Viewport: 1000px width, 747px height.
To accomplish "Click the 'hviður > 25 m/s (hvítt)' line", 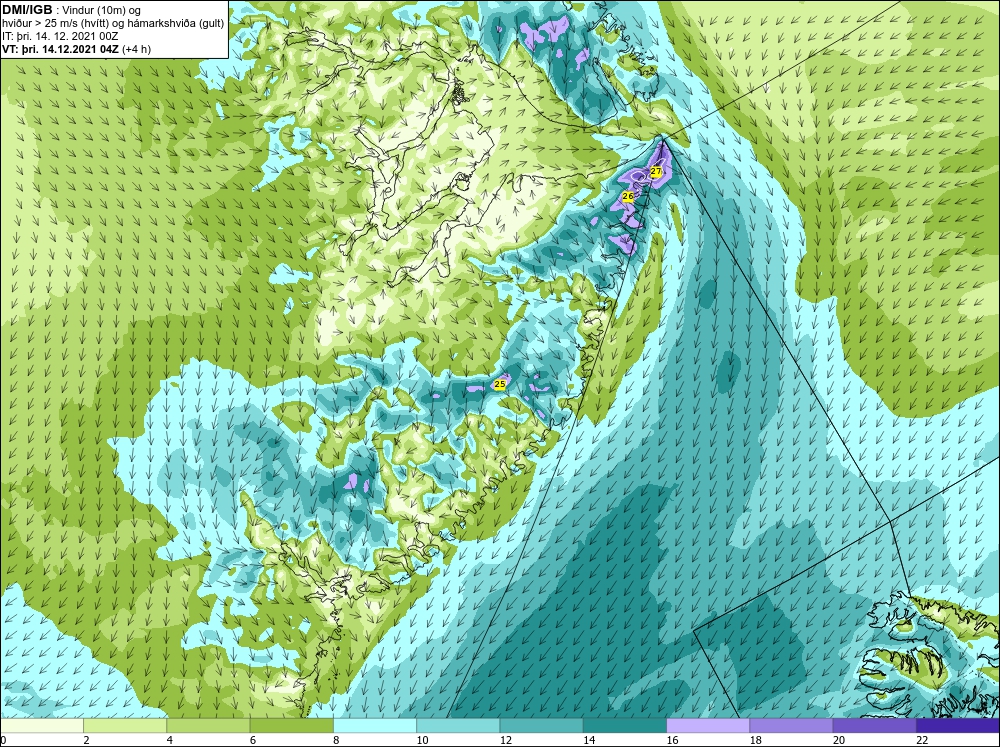I will pos(55,24).
